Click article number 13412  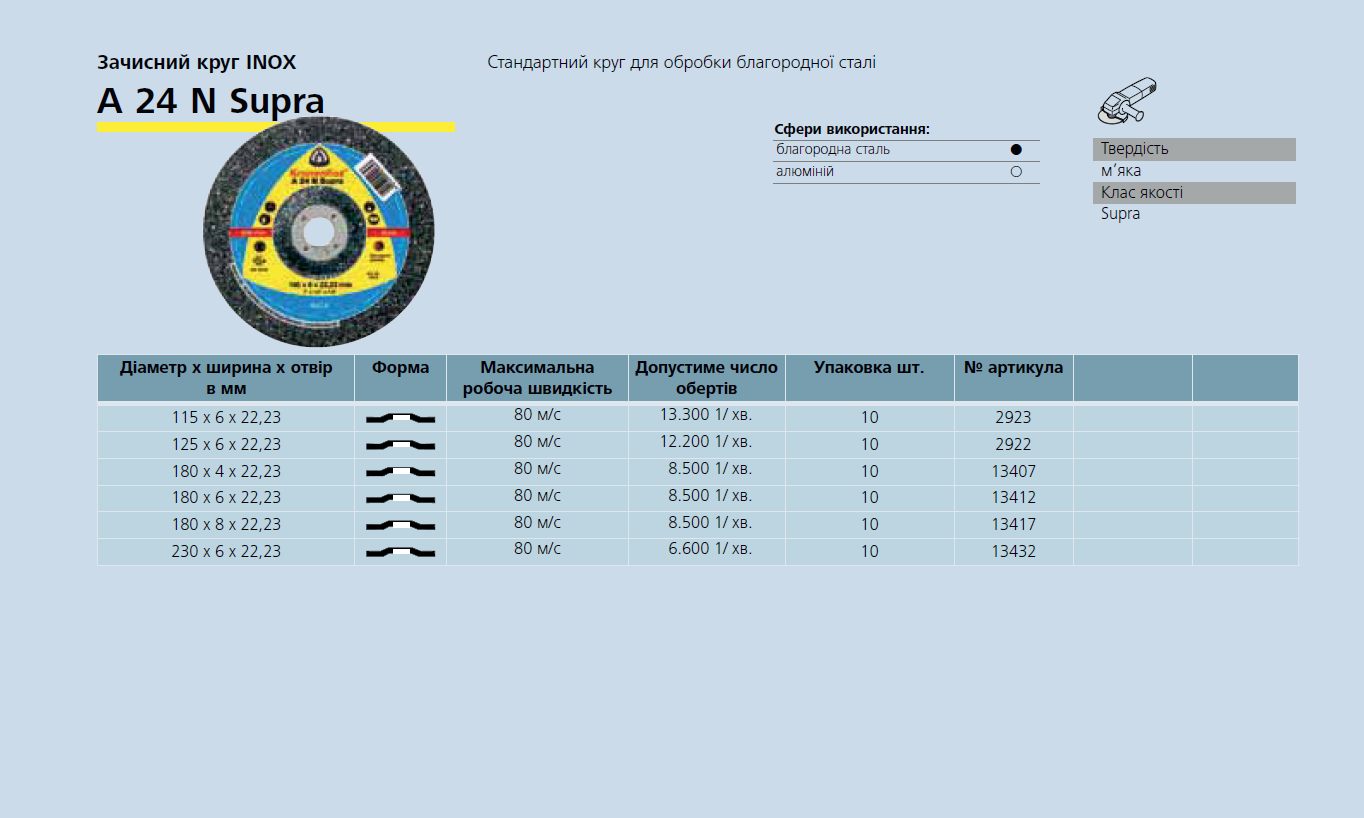click(1013, 498)
